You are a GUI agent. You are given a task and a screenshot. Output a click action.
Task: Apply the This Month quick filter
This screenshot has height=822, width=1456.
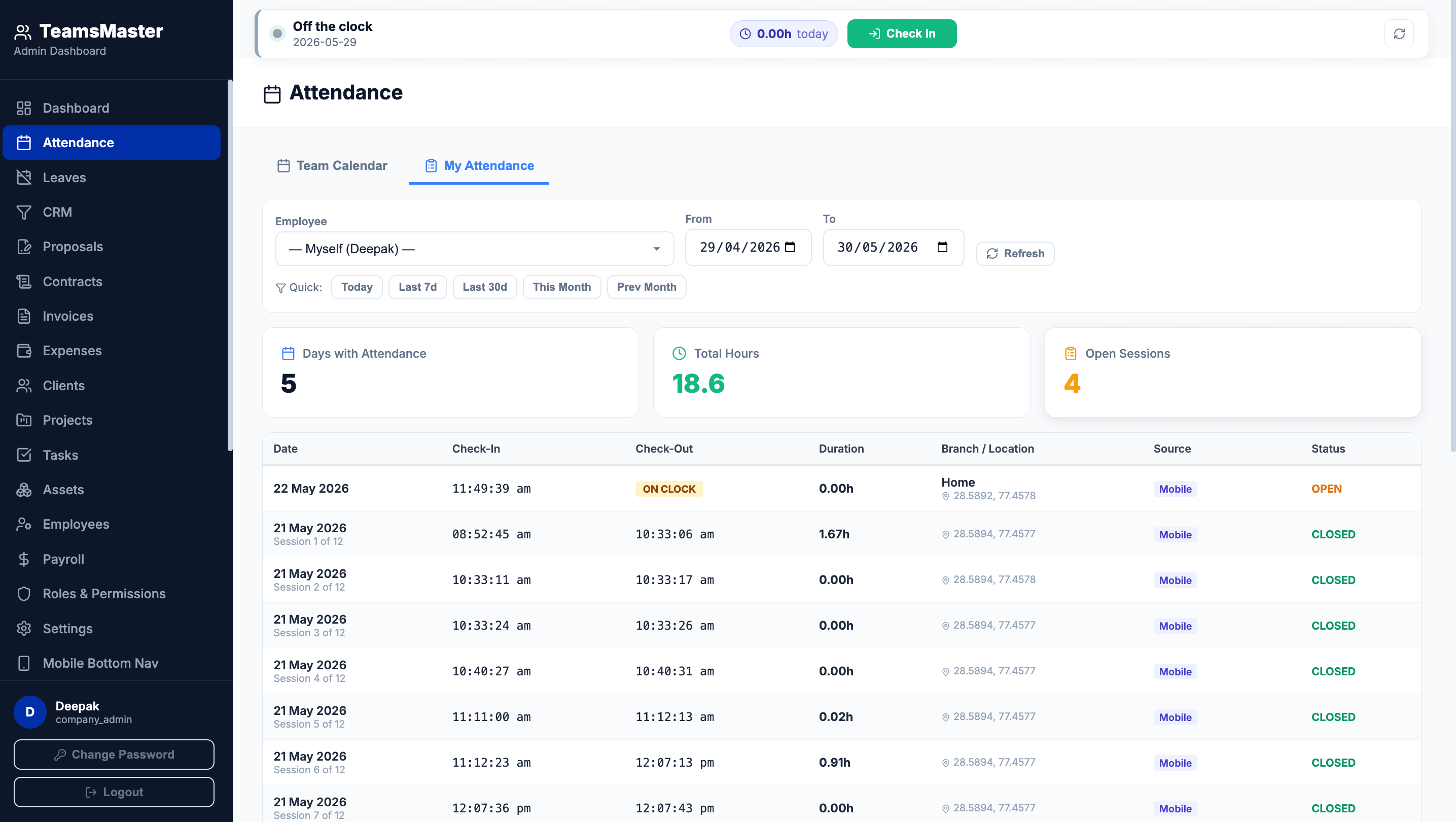point(562,287)
